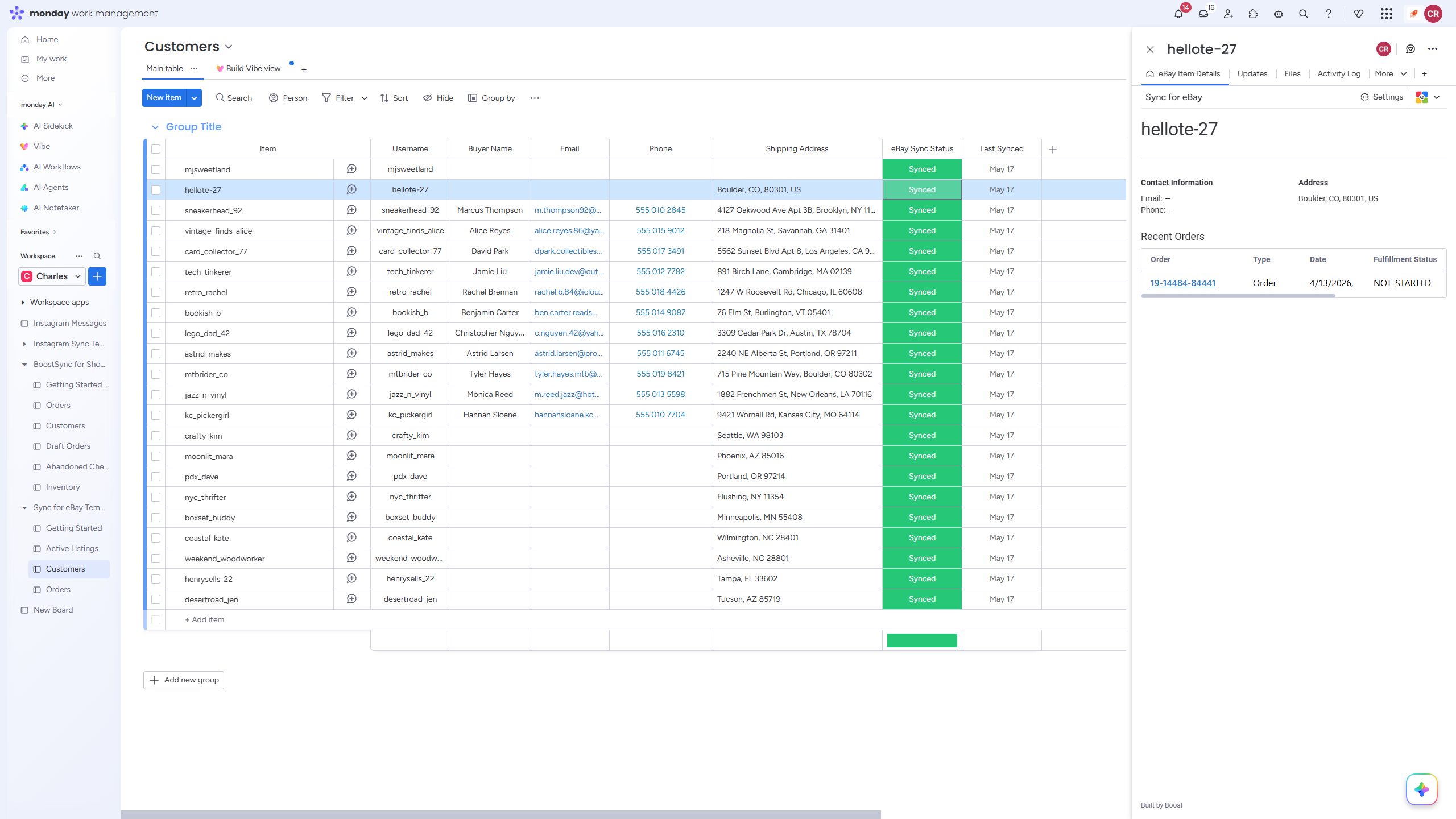The image size is (1456, 819).
Task: Click the workspace search magnifier icon
Action: tap(97, 256)
